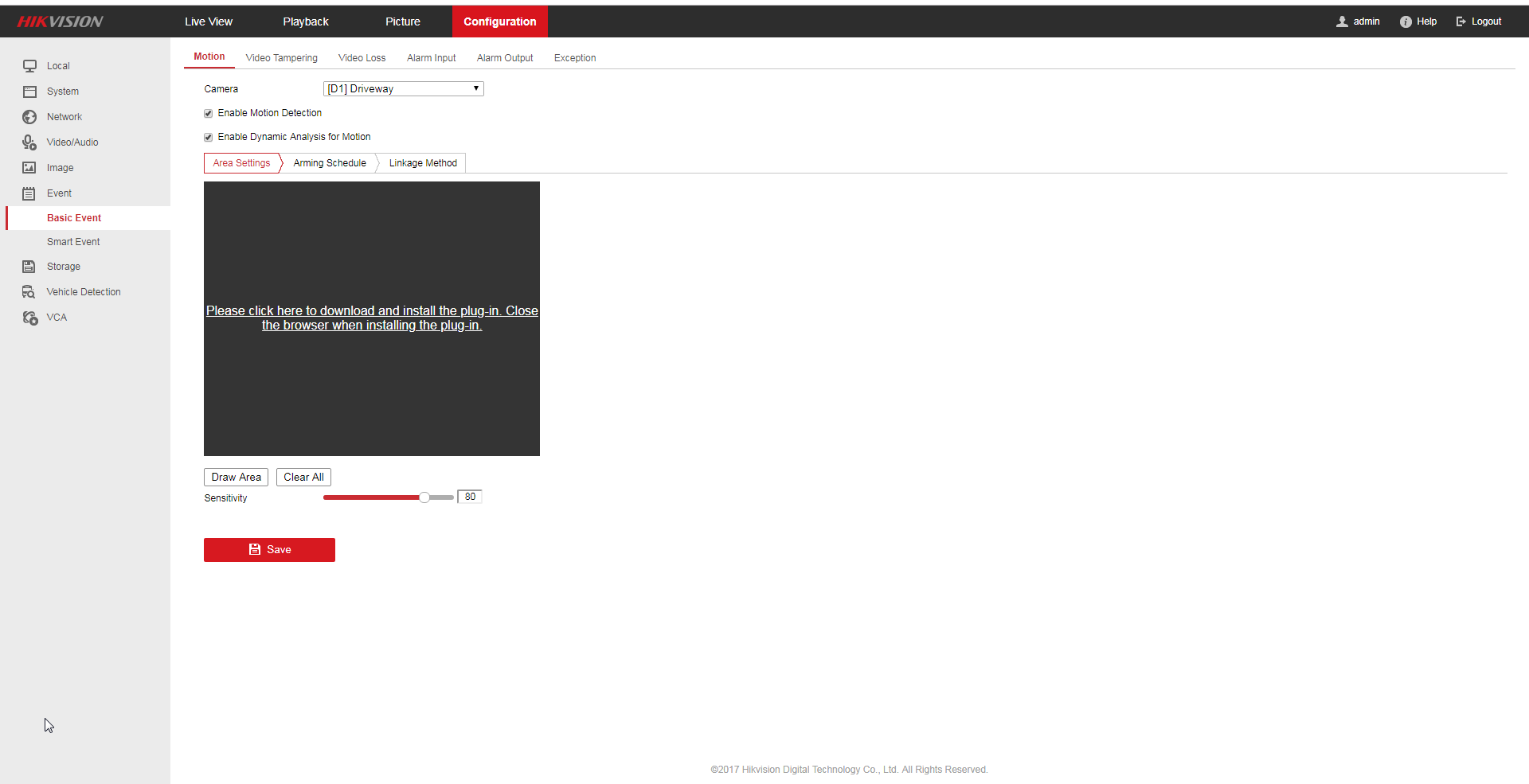The height and width of the screenshot is (784, 1529).
Task: Click the Local monitor icon in sidebar
Action: coord(29,66)
